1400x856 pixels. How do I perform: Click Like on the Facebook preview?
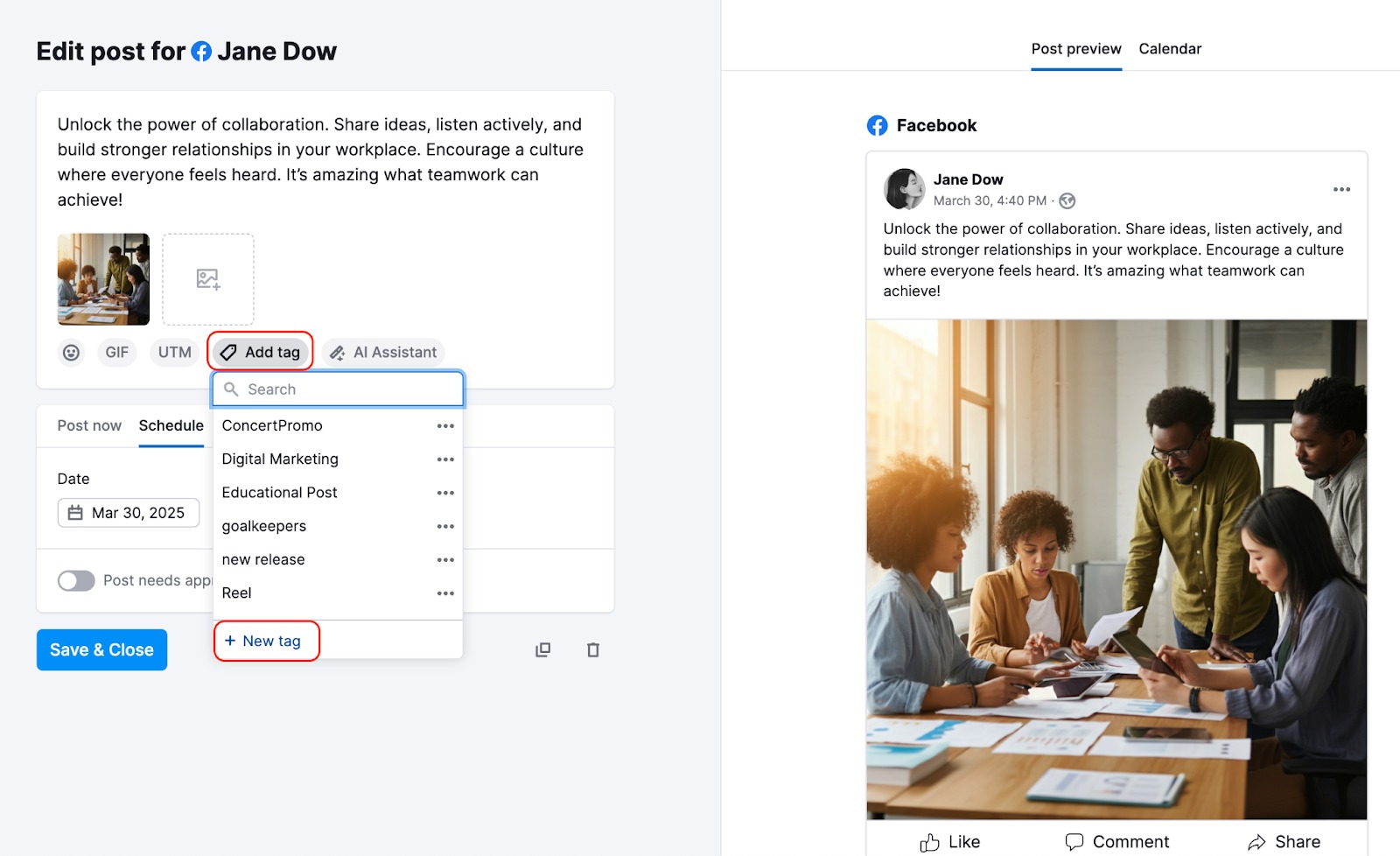pyautogui.click(x=949, y=841)
